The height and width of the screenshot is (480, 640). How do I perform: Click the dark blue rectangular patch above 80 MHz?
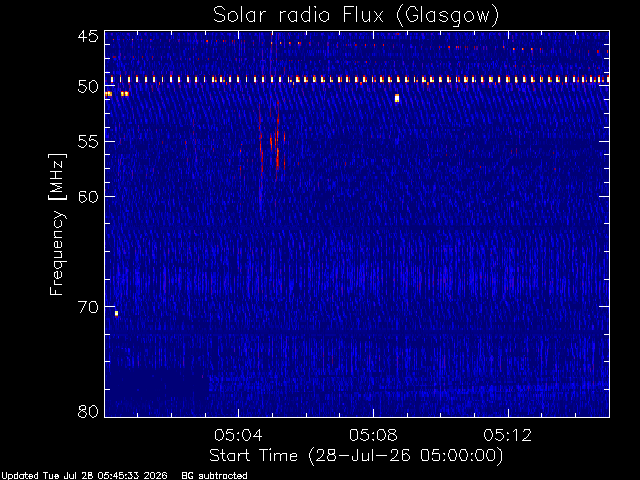click(x=157, y=390)
